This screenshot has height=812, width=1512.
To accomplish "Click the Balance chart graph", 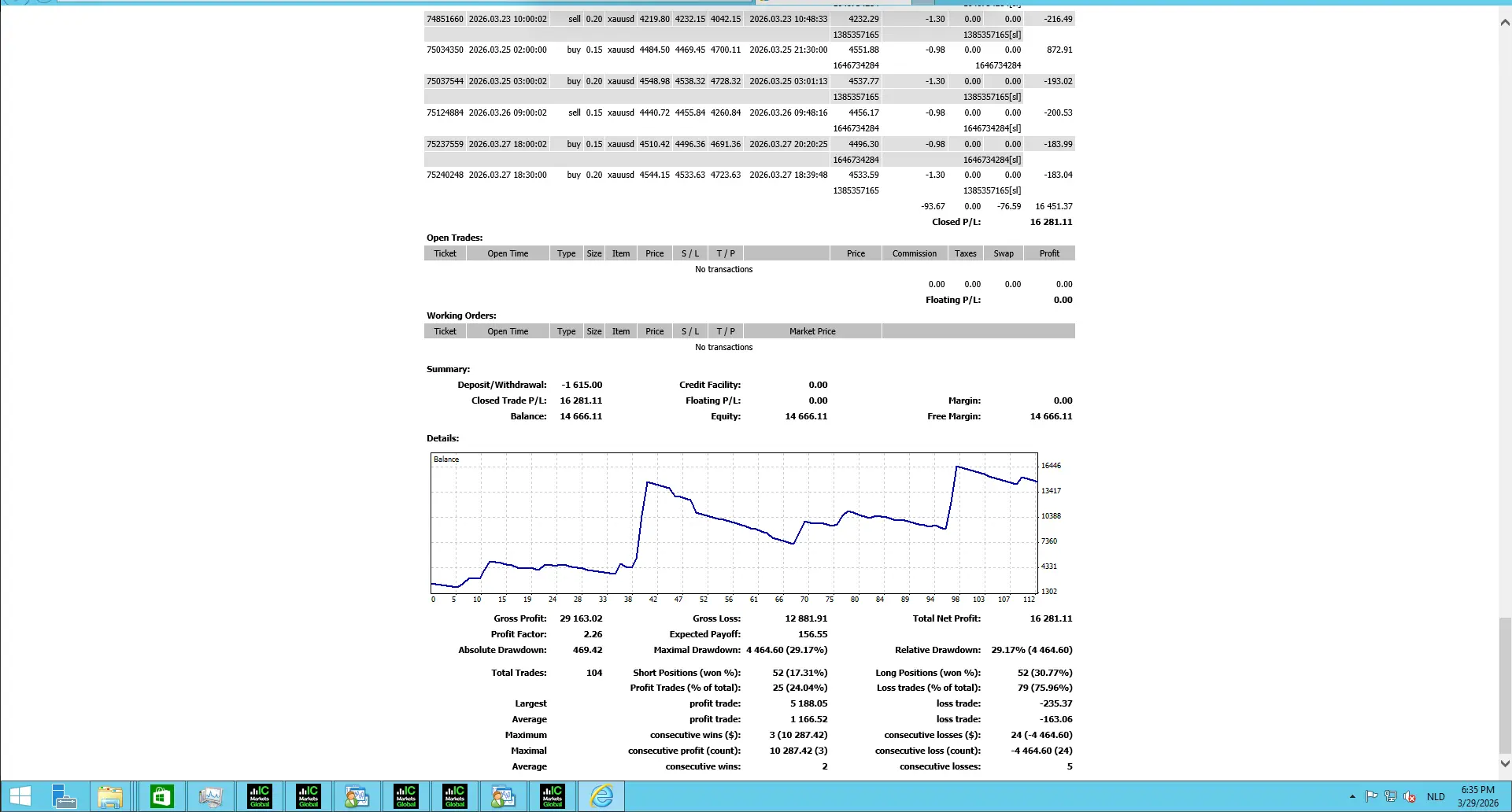I will coord(734,523).
